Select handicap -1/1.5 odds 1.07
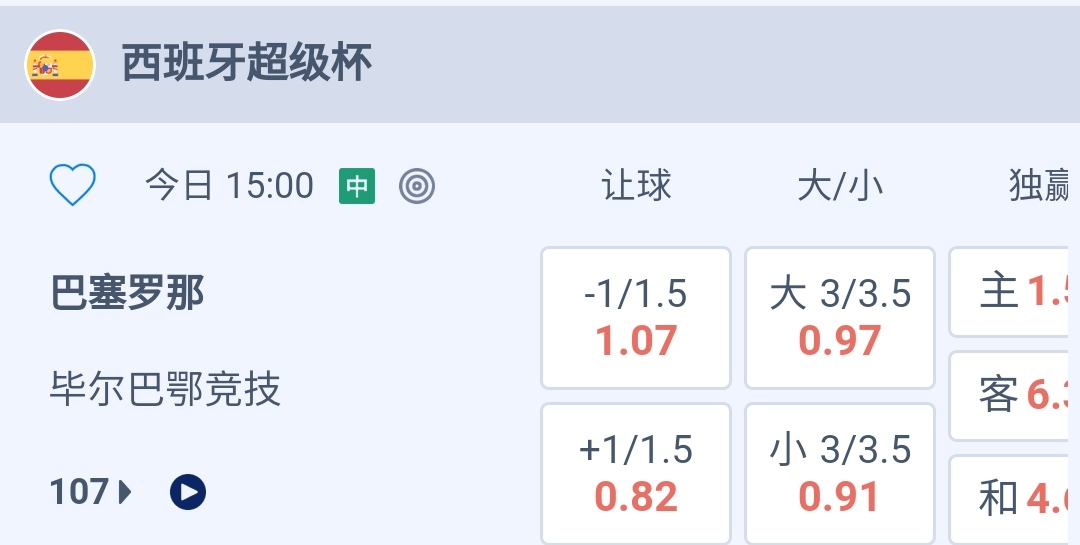This screenshot has width=1080, height=545. click(x=636, y=318)
